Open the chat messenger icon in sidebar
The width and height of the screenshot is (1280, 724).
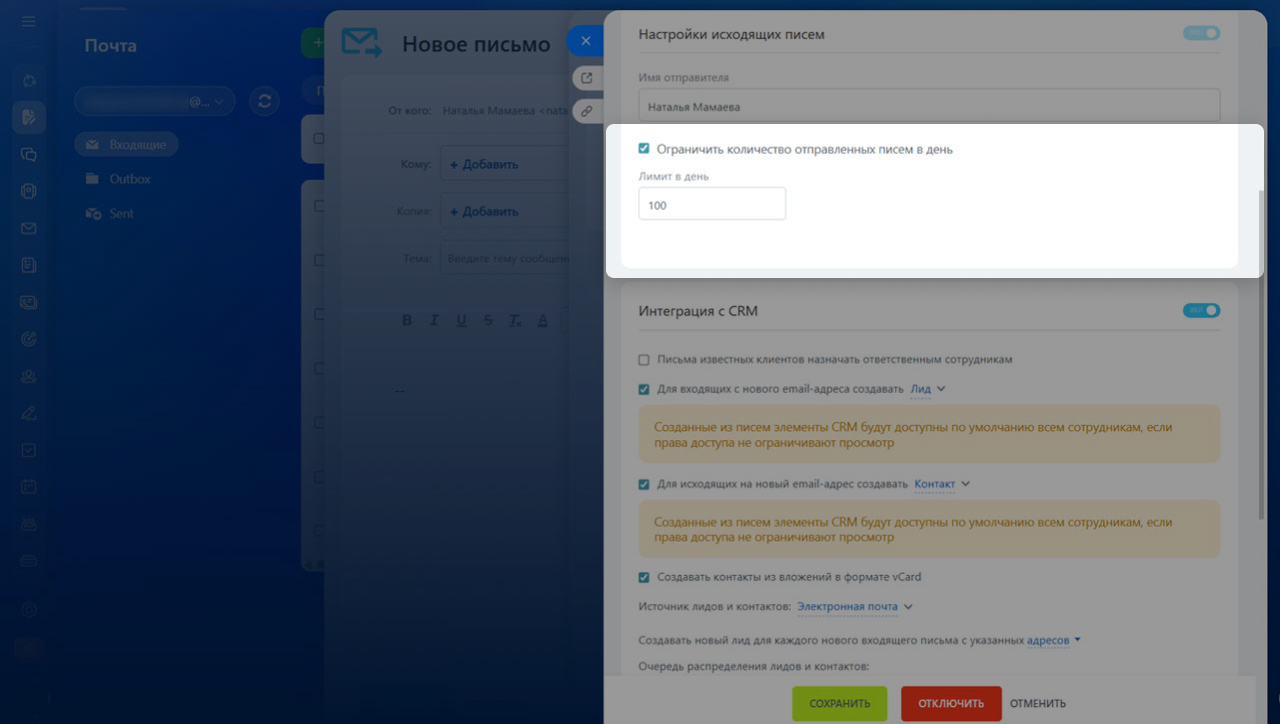[29, 155]
